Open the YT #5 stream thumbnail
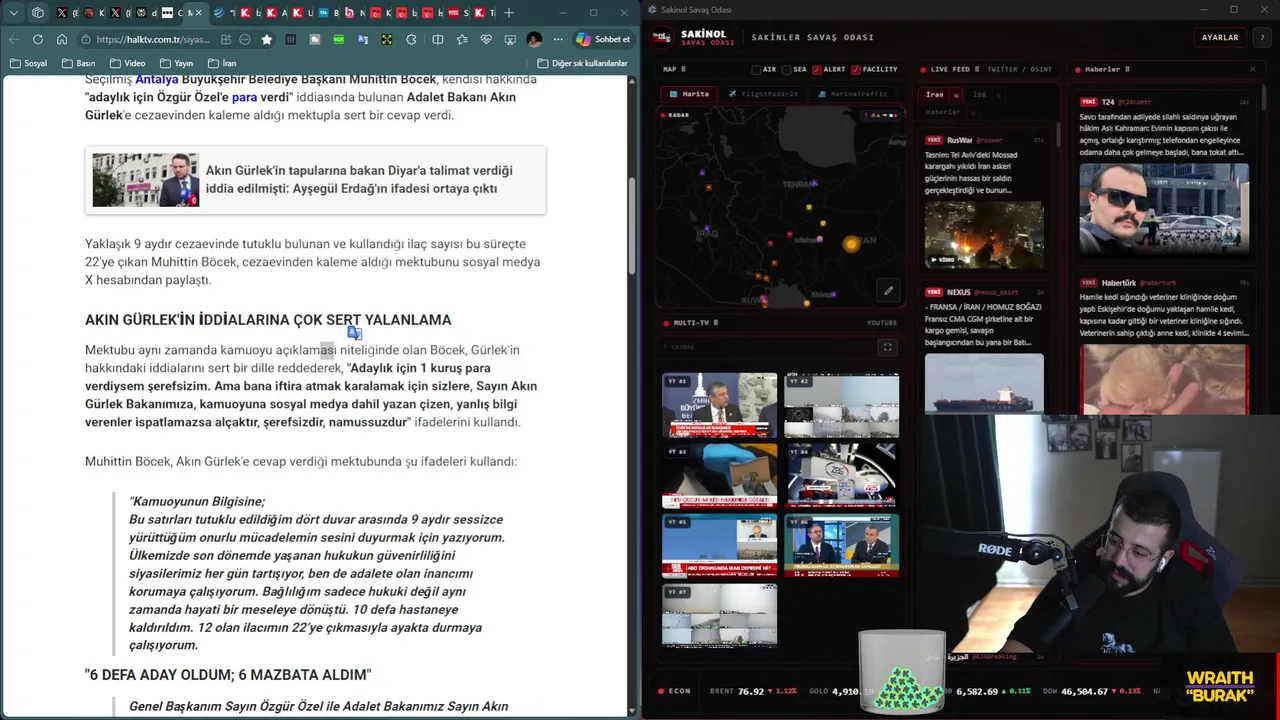This screenshot has height=720, width=1280. point(719,546)
